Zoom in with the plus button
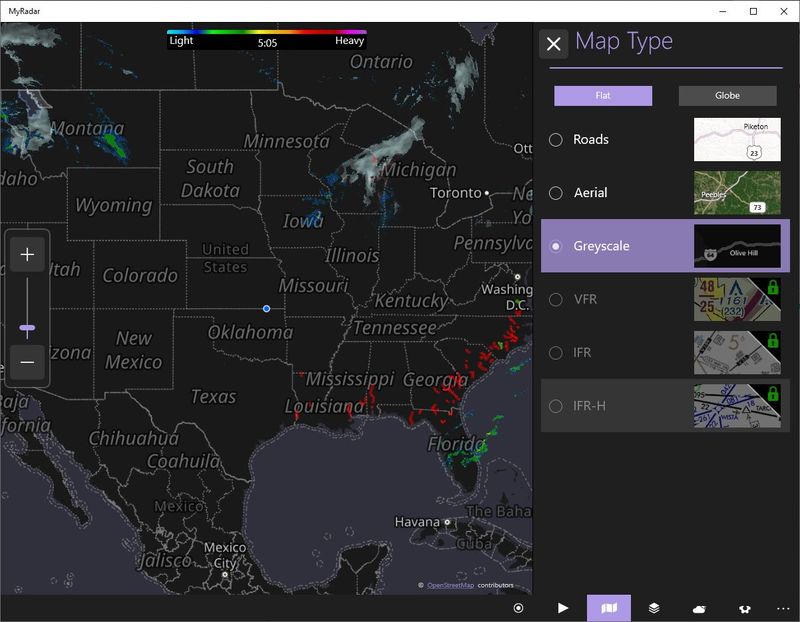This screenshot has width=800, height=622. [x=28, y=253]
